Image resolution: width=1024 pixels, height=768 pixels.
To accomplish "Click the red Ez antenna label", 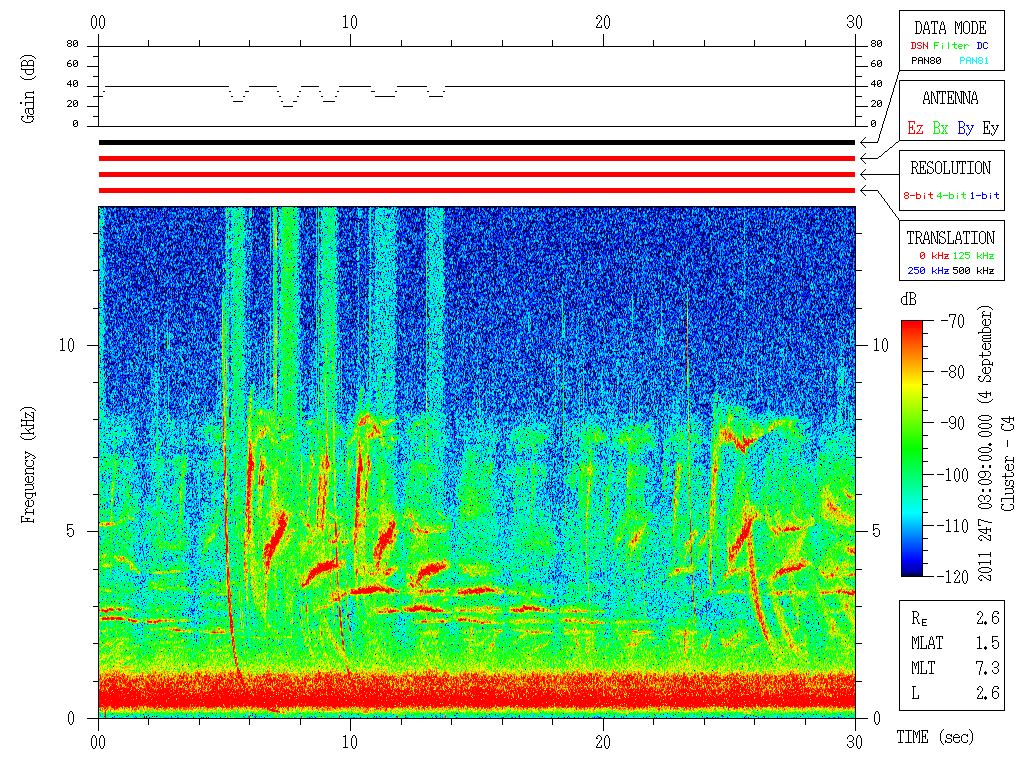I will pyautogui.click(x=915, y=128).
